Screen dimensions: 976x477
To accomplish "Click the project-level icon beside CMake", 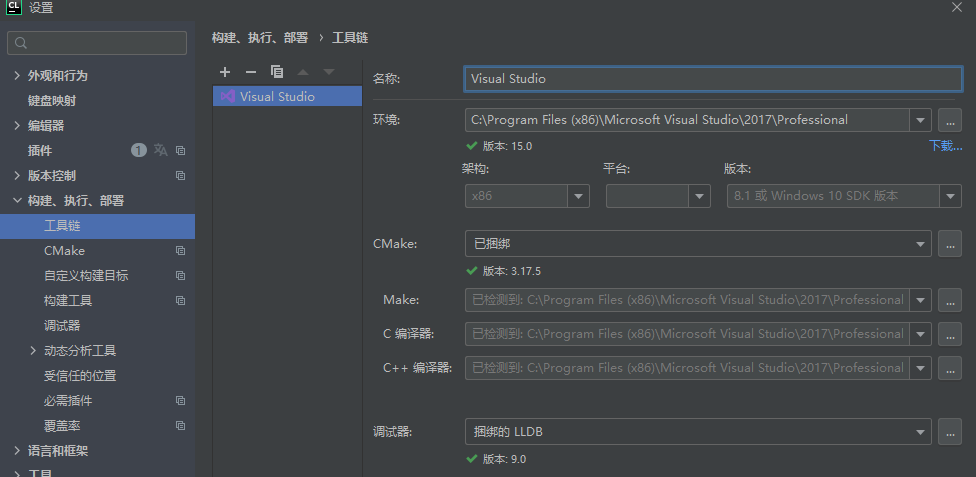I will point(181,250).
